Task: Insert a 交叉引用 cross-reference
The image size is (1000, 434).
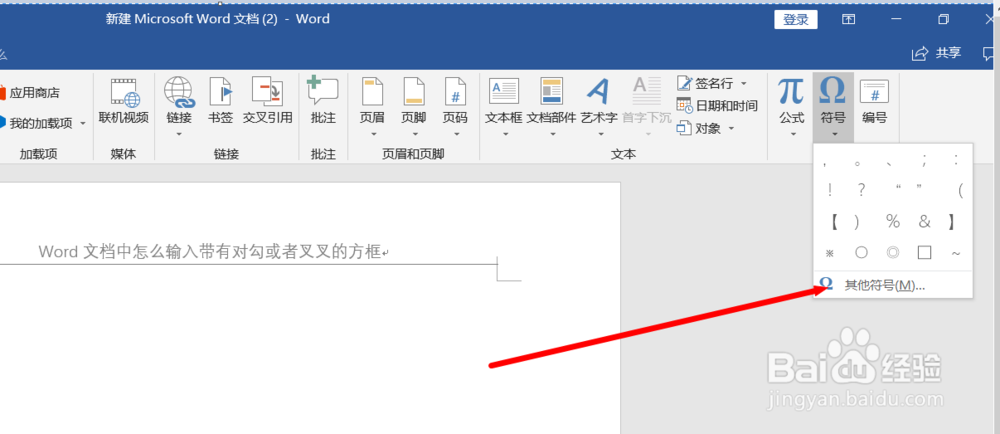Action: [x=267, y=101]
